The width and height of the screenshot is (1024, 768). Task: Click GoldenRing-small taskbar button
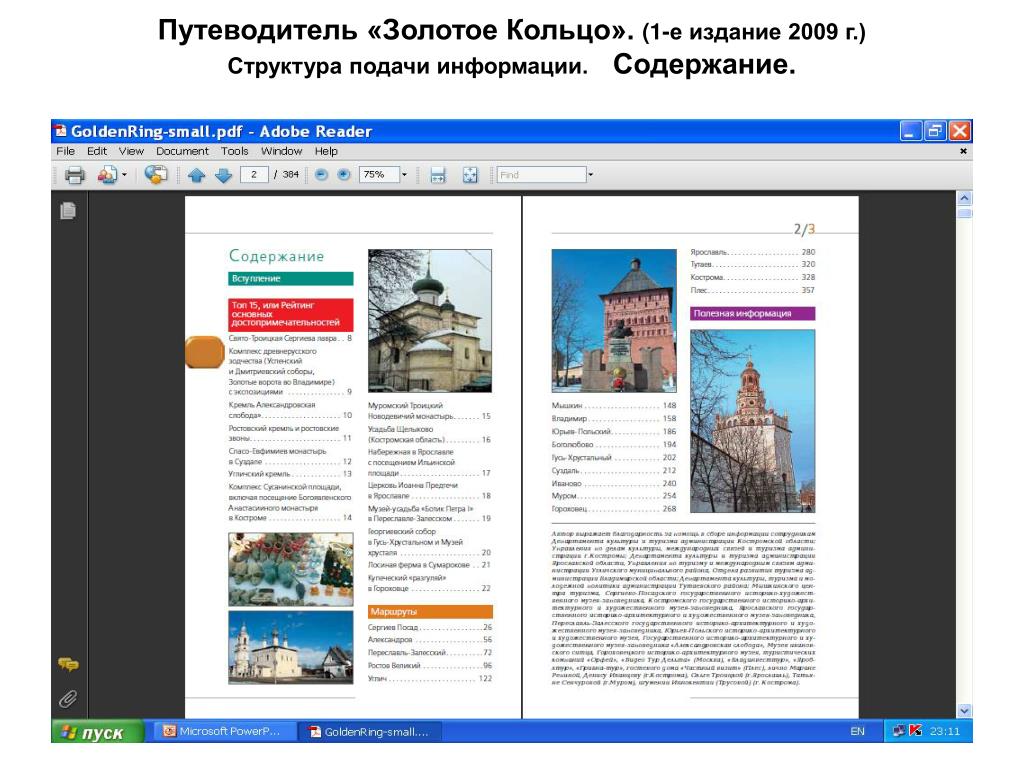370,731
